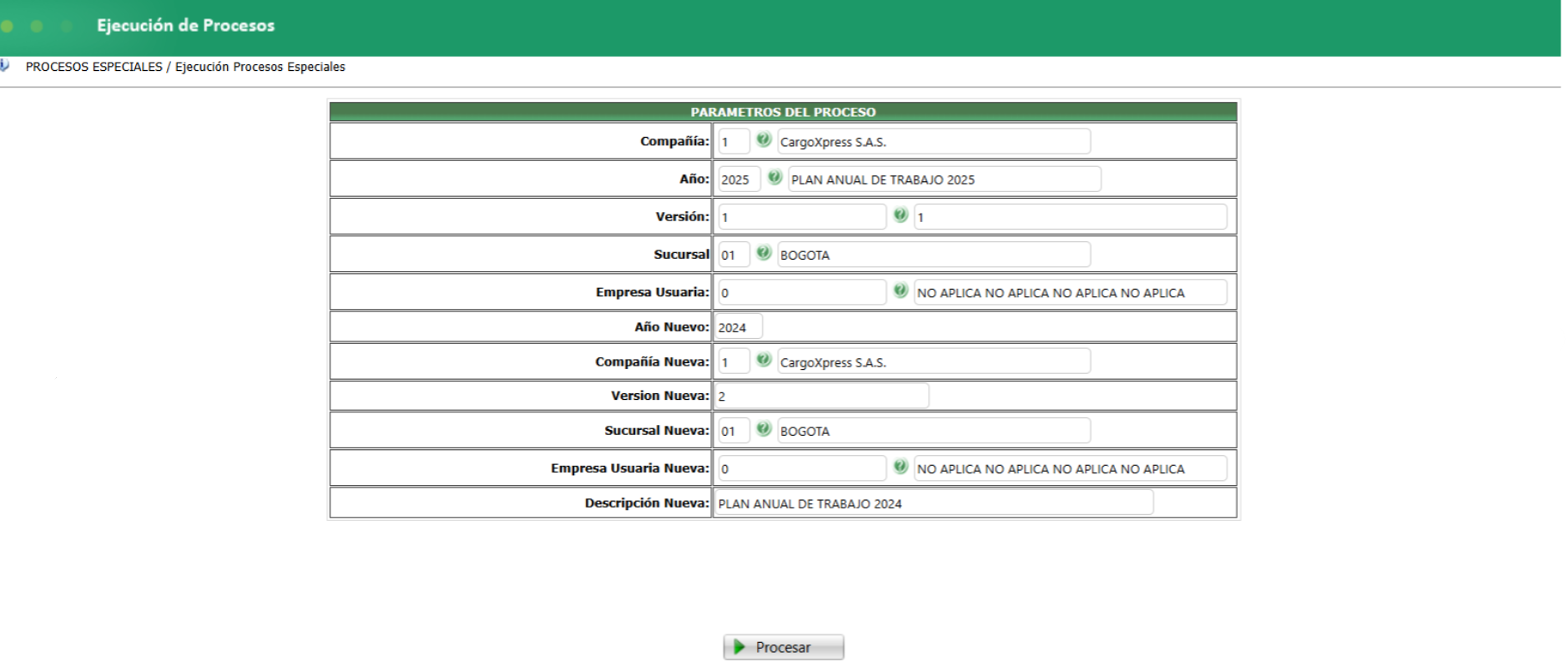Open lookup icon in Empresa Usuaria row
The height and width of the screenshot is (667, 1568).
(900, 291)
